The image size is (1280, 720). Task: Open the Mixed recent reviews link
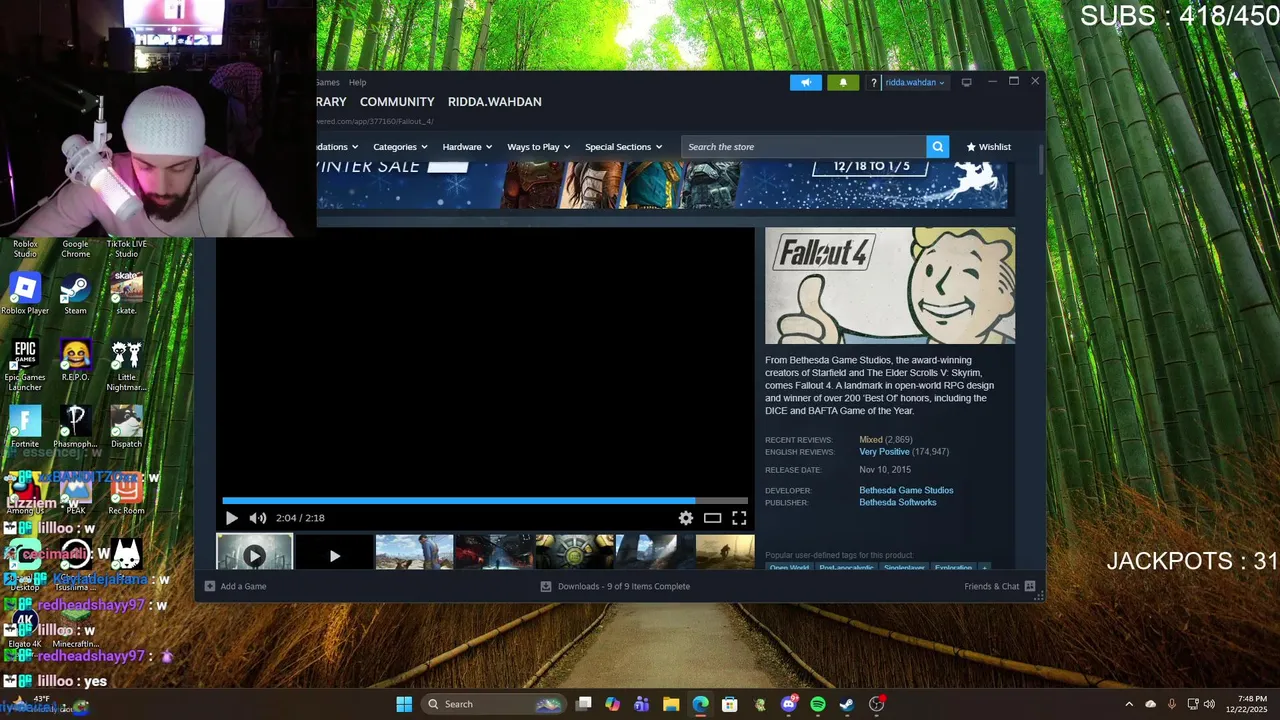pos(871,440)
